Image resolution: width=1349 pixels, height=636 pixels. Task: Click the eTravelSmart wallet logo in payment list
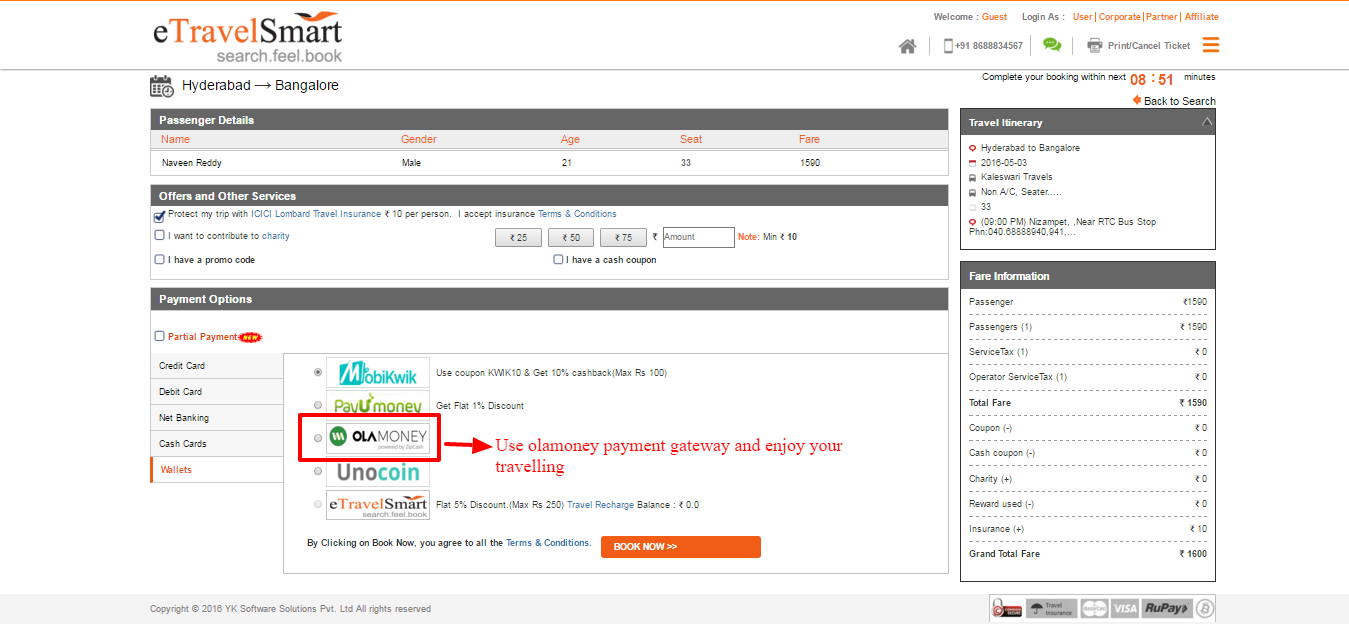(x=377, y=504)
